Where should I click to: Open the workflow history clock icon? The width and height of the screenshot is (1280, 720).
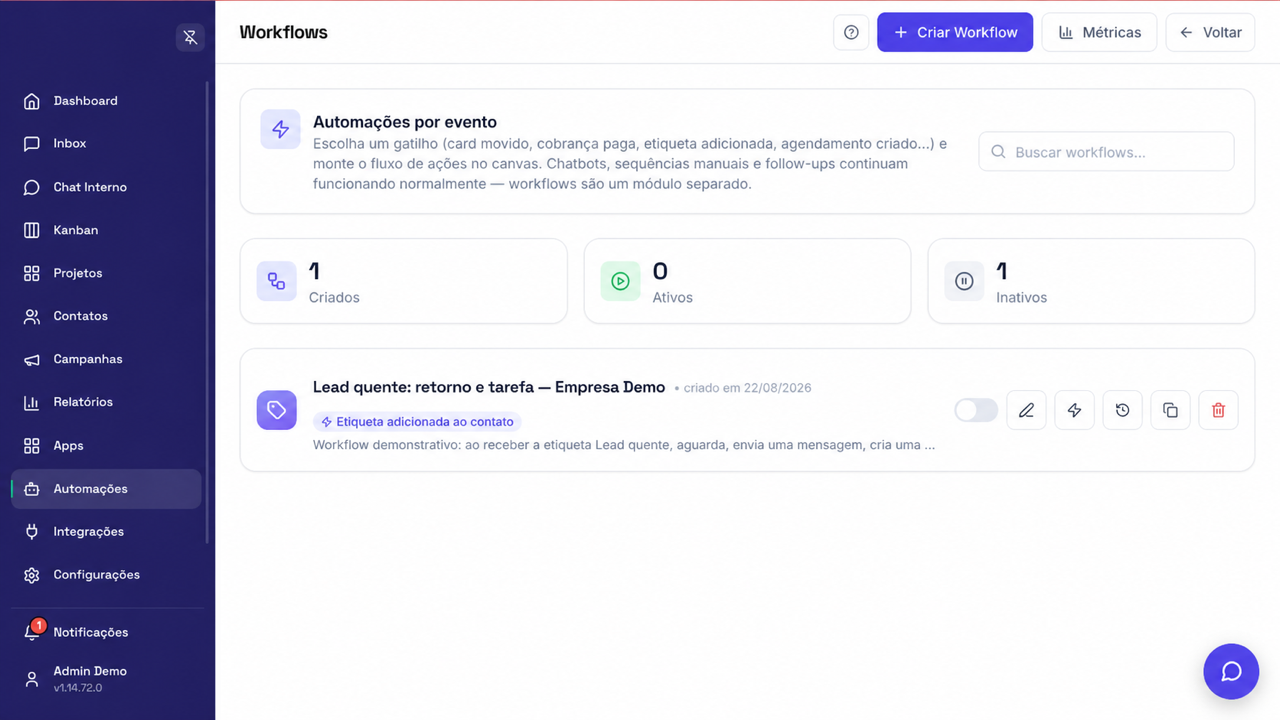pyautogui.click(x=1122, y=410)
